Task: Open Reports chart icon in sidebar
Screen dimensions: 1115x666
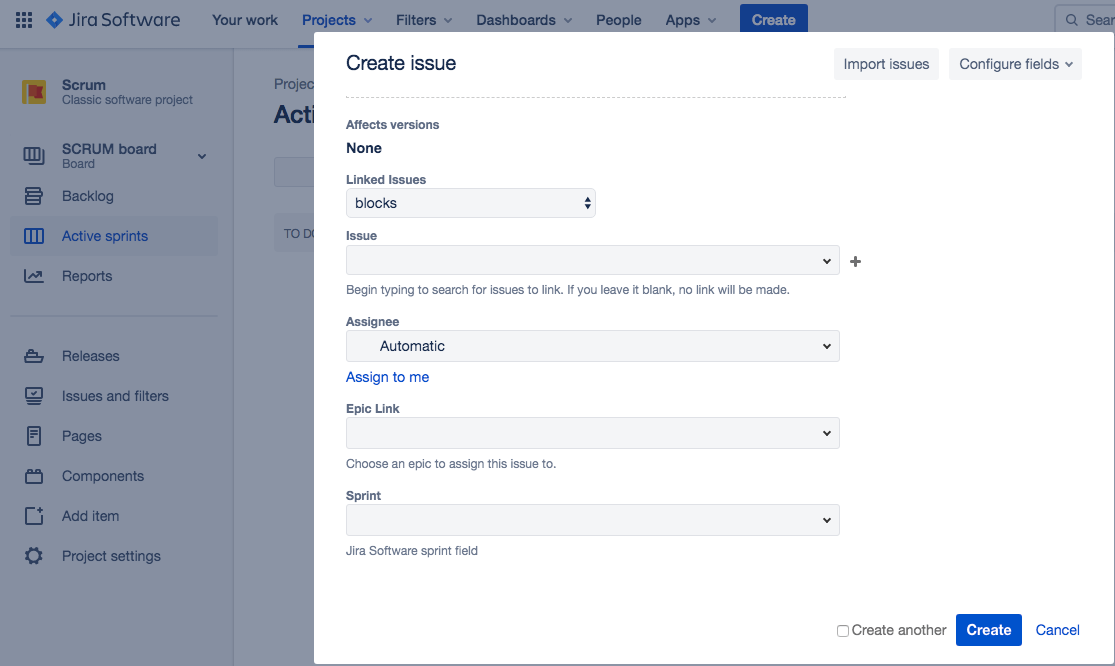Action: (x=34, y=276)
